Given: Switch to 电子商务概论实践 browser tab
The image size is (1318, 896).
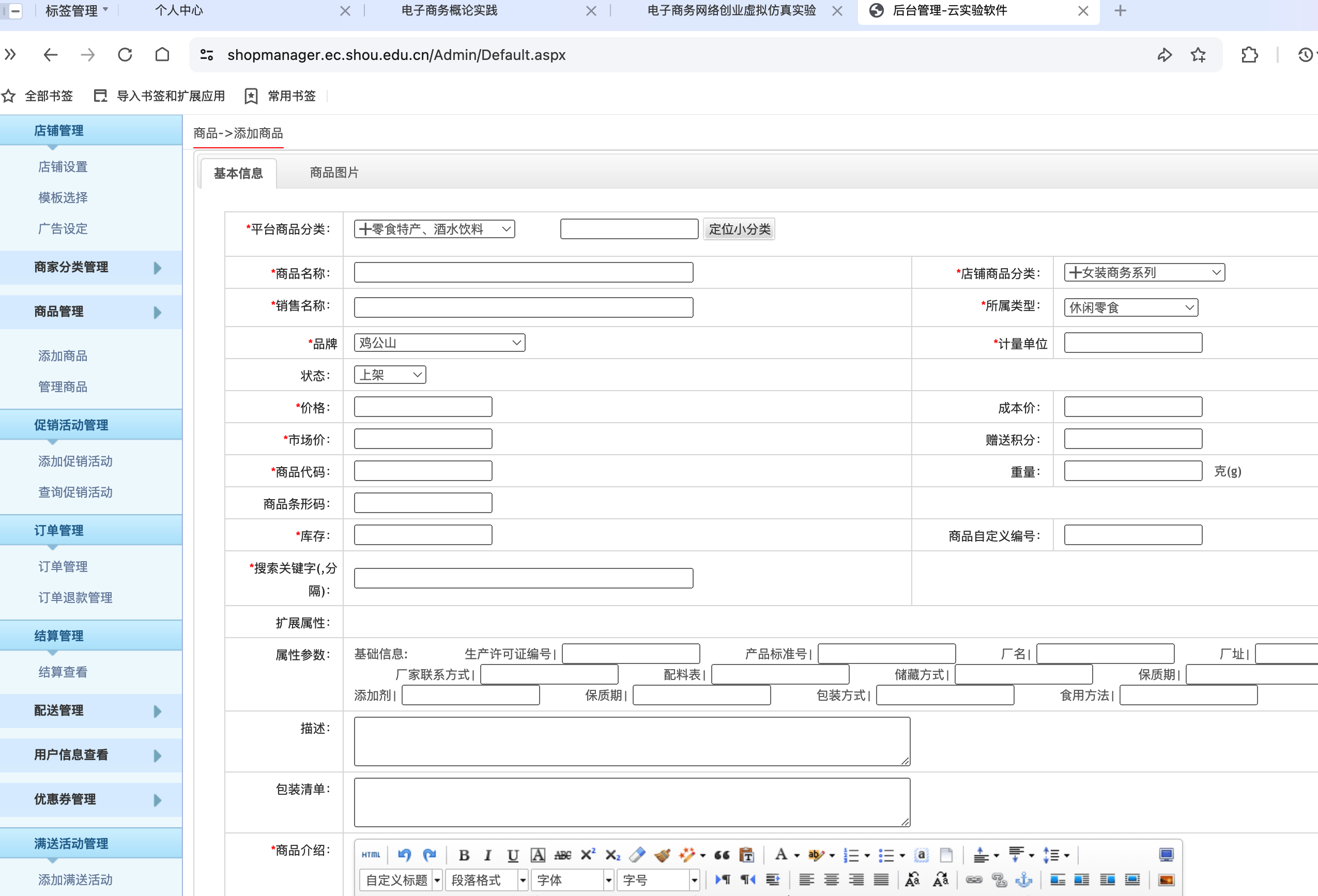Looking at the screenshot, I should pyautogui.click(x=449, y=11).
